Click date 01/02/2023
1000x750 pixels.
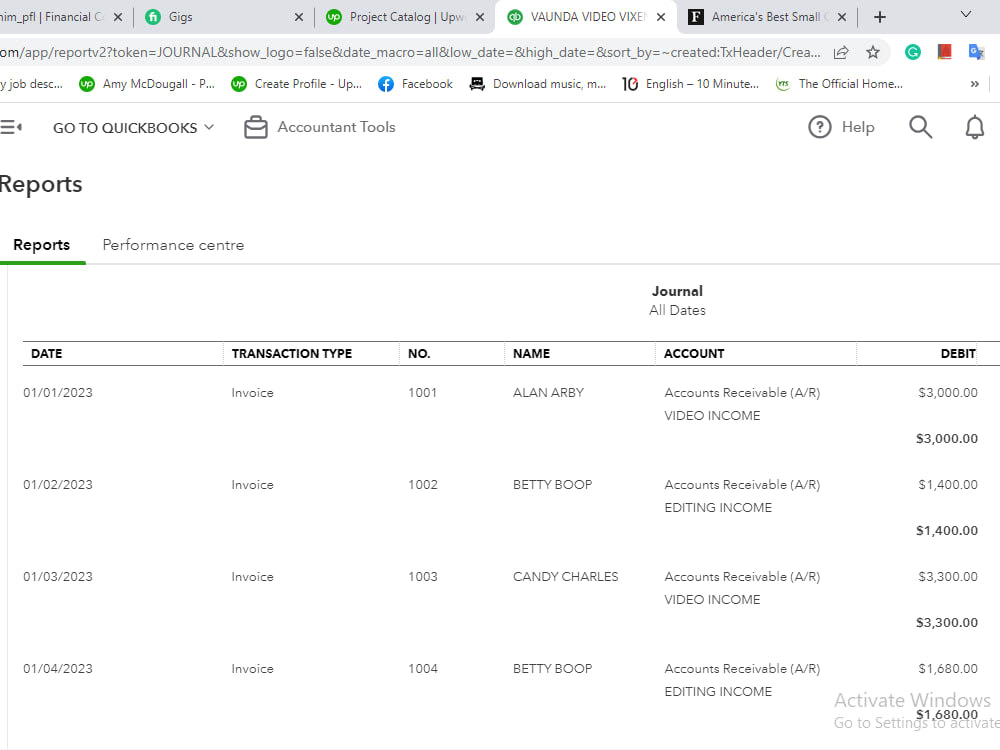57,485
